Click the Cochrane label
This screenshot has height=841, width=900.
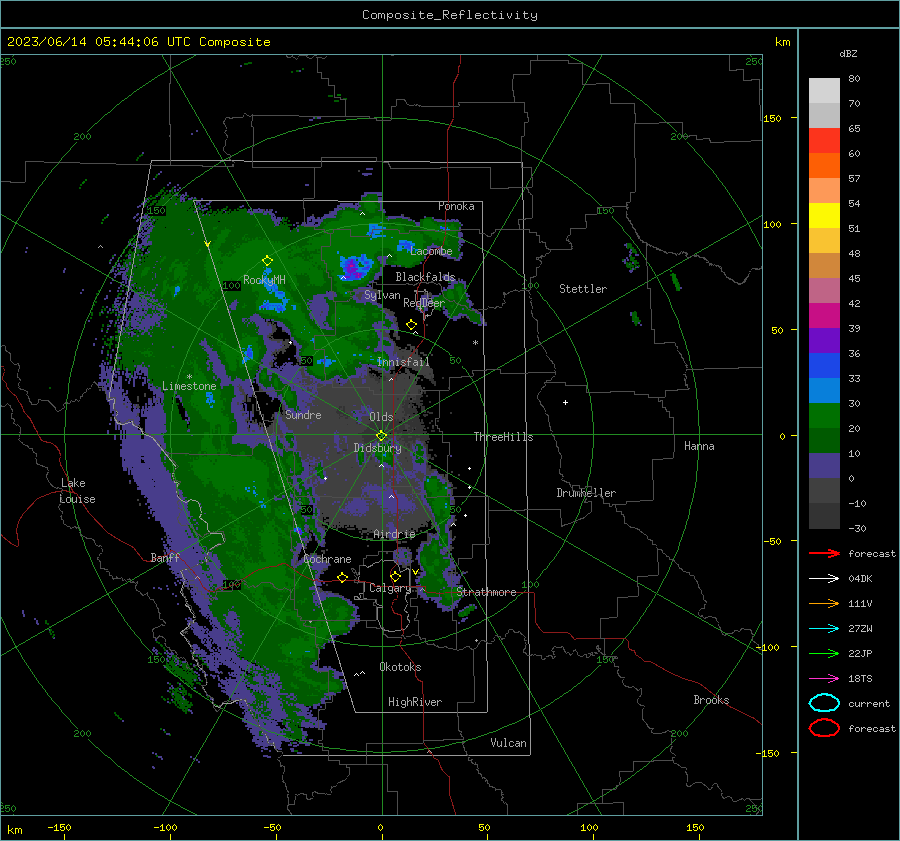coord(327,559)
